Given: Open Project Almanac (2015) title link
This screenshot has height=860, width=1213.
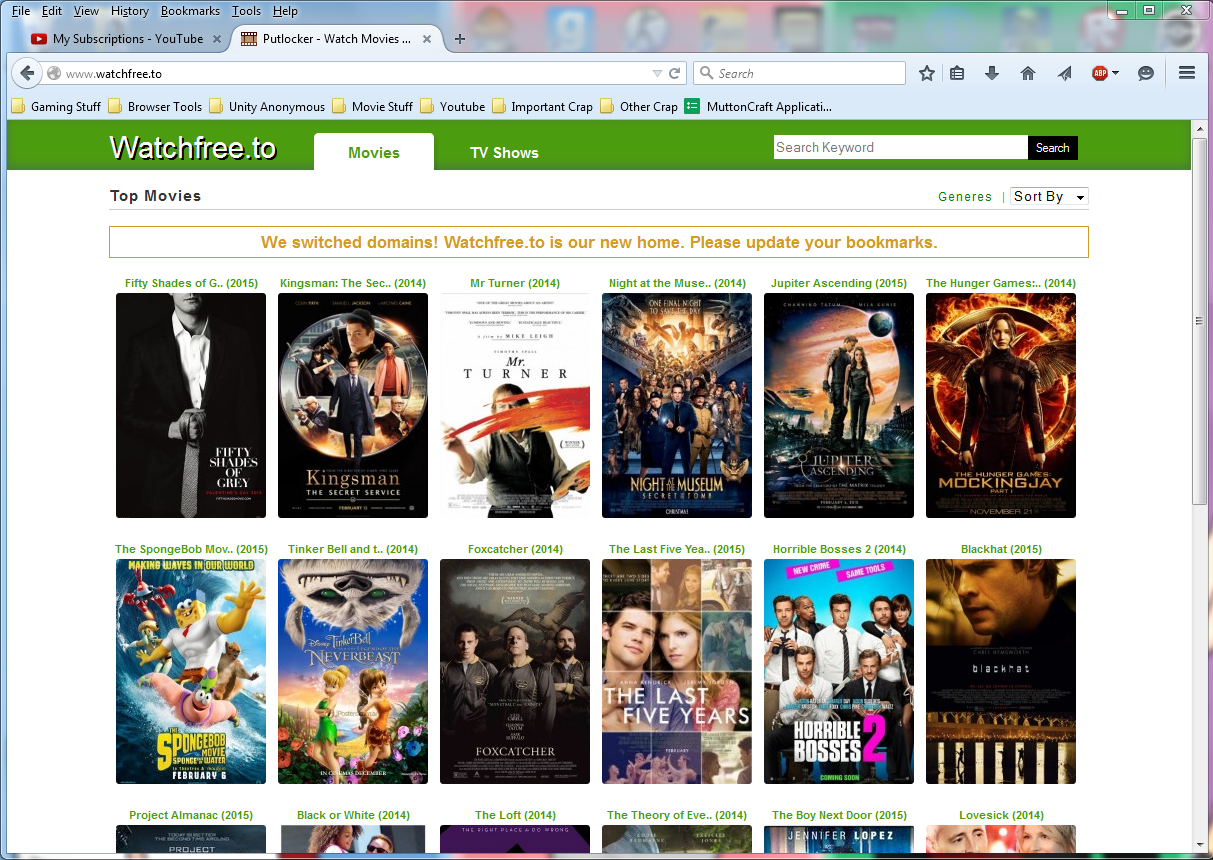Looking at the screenshot, I should (191, 815).
